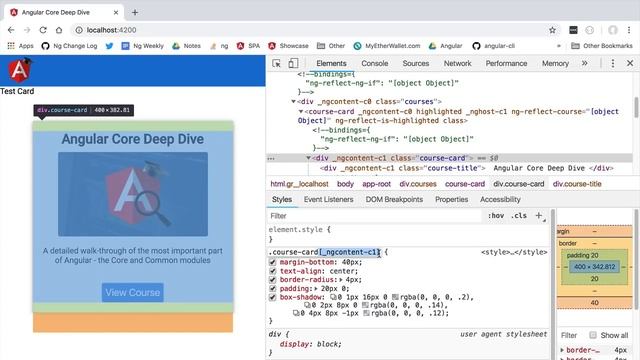Click the Angular logo in the header
Viewport: 640px width, 360px height.
20,70
